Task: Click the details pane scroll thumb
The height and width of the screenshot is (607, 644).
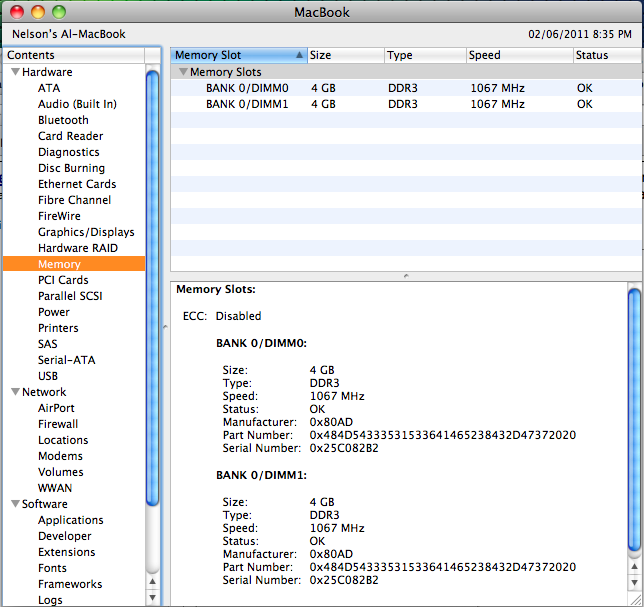Action: (635, 420)
